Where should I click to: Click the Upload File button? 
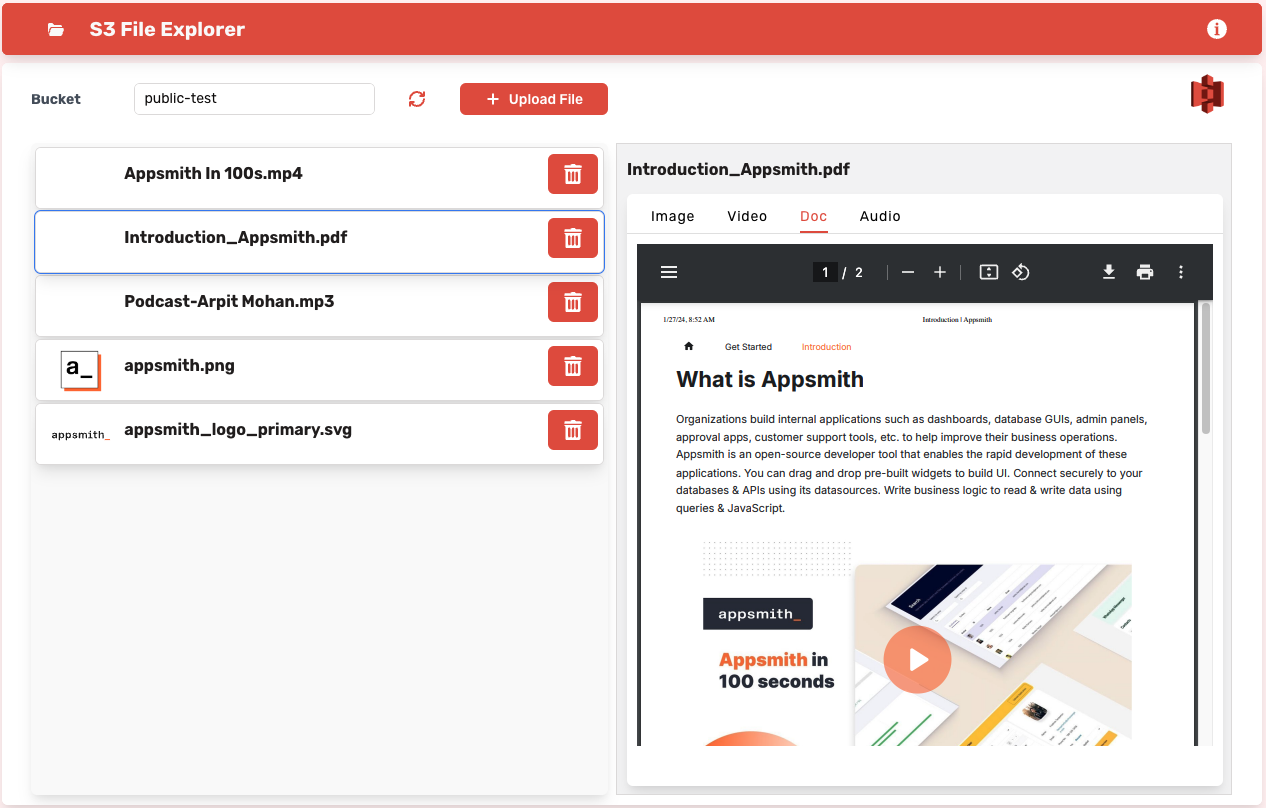coord(534,99)
